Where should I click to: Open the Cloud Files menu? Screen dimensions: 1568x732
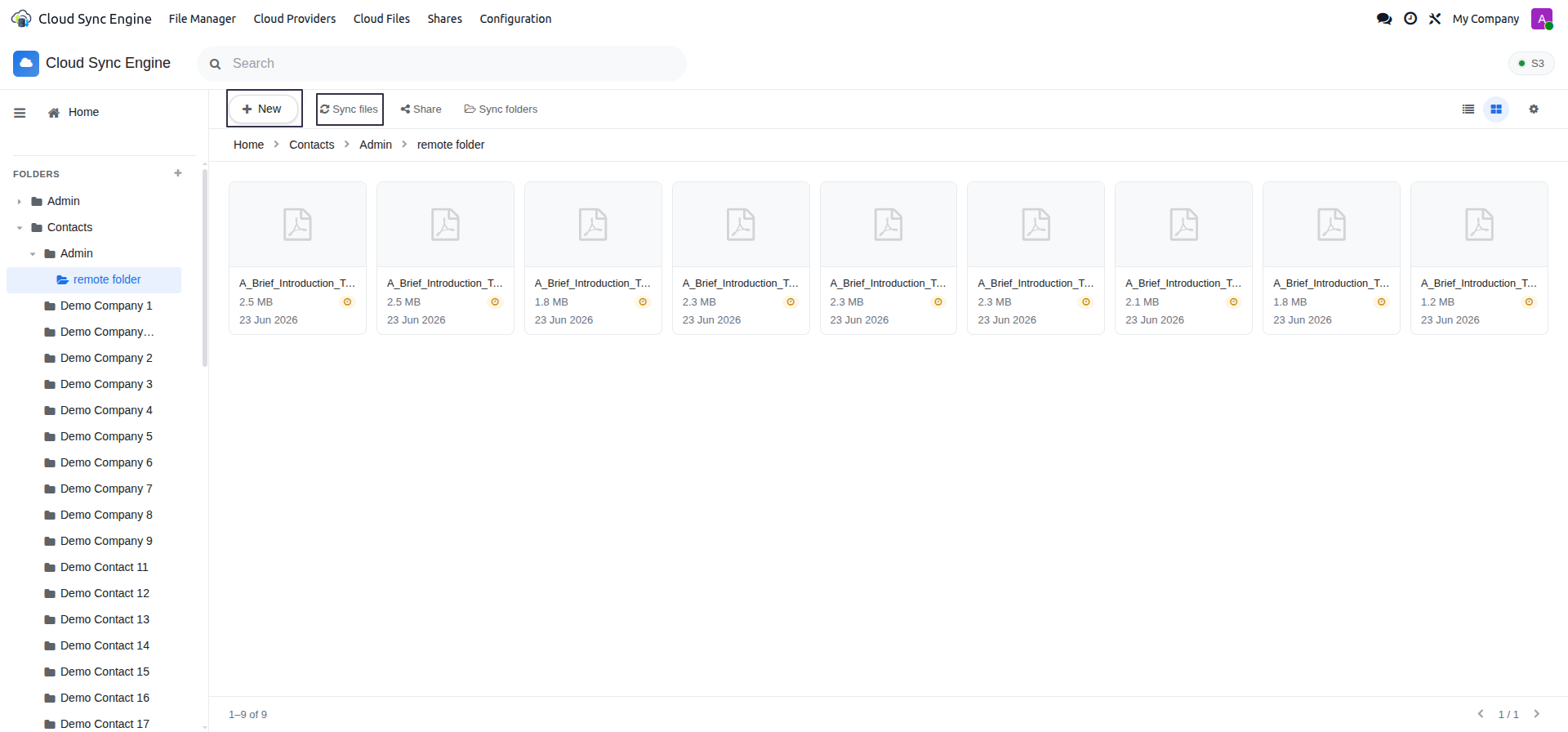[x=381, y=19]
